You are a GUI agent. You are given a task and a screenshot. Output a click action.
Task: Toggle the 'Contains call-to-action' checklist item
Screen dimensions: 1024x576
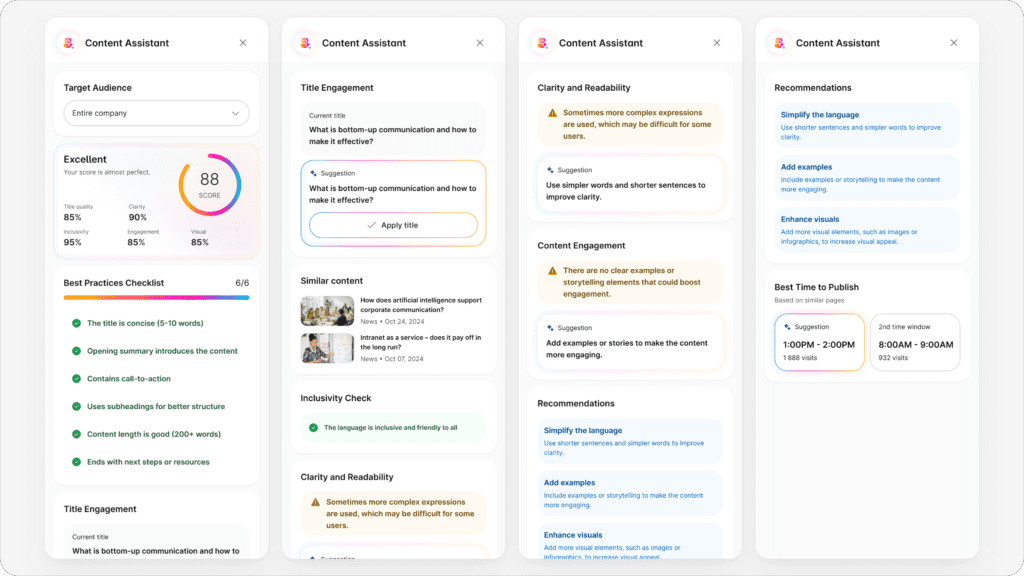76,379
